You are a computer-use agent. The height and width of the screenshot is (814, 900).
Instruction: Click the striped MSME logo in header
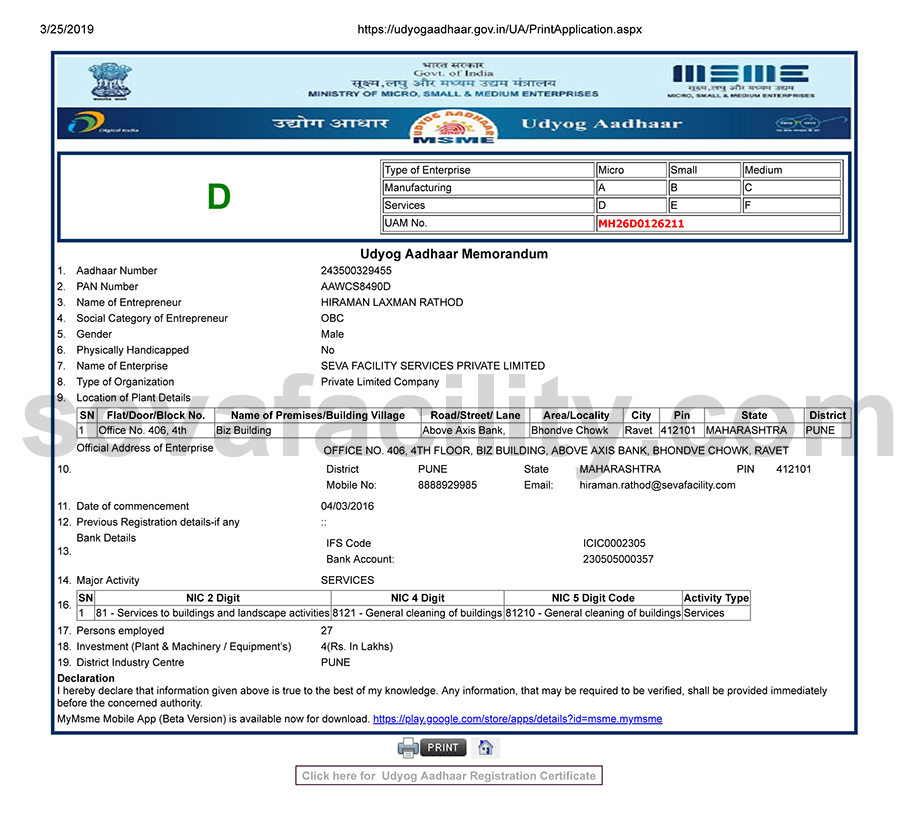click(x=740, y=74)
